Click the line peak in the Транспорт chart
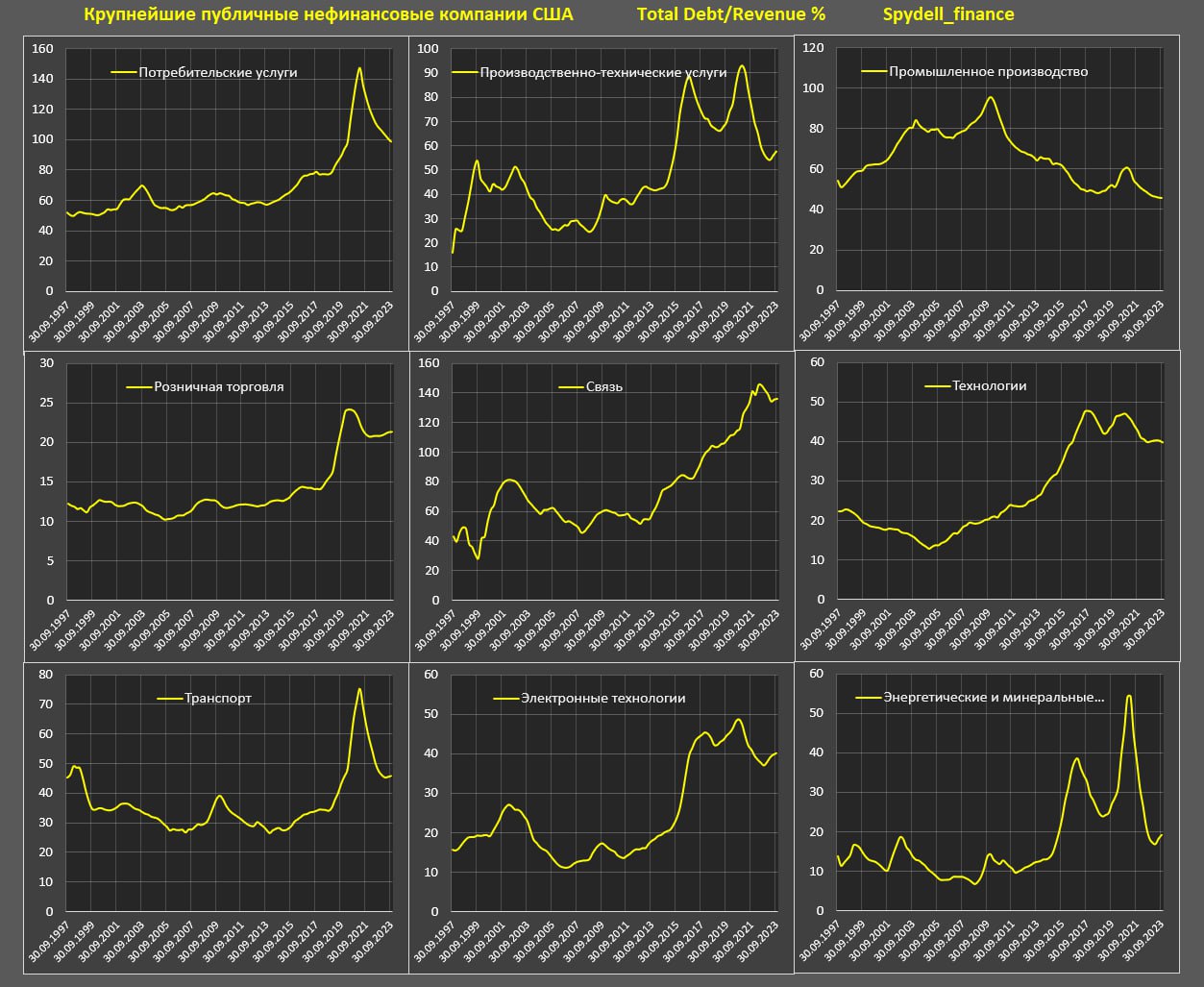The width and height of the screenshot is (1204, 987). 359,689
